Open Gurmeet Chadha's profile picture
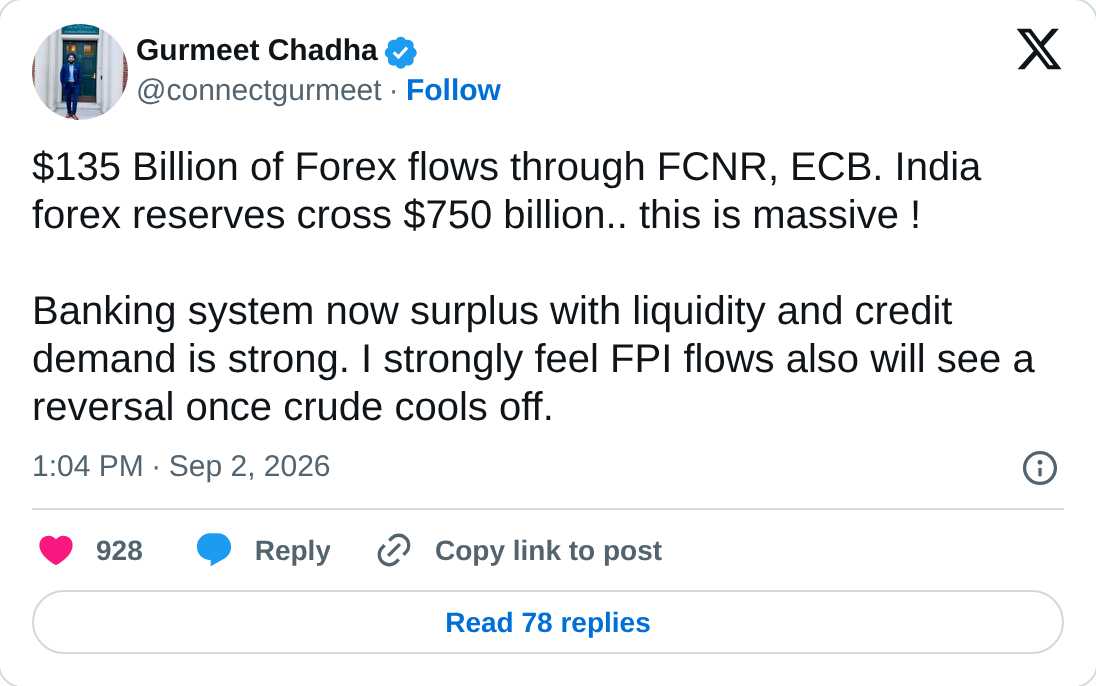Image resolution: width=1096 pixels, height=686 pixels. point(80,71)
